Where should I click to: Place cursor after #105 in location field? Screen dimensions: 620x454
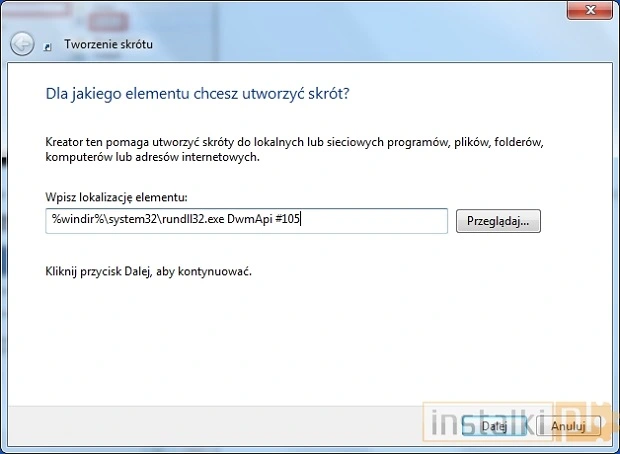tap(302, 221)
